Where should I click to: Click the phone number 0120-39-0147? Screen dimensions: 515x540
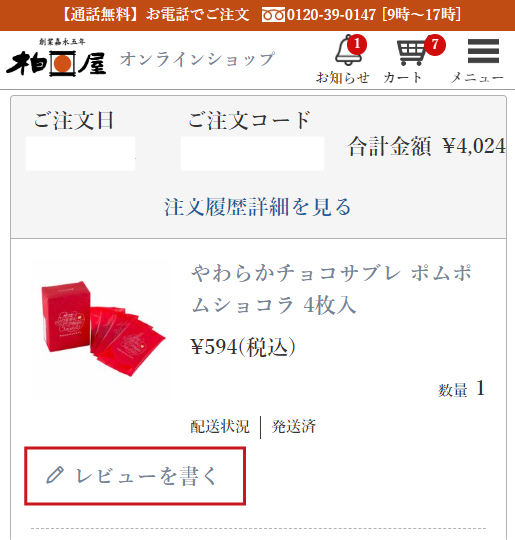(x=331, y=15)
